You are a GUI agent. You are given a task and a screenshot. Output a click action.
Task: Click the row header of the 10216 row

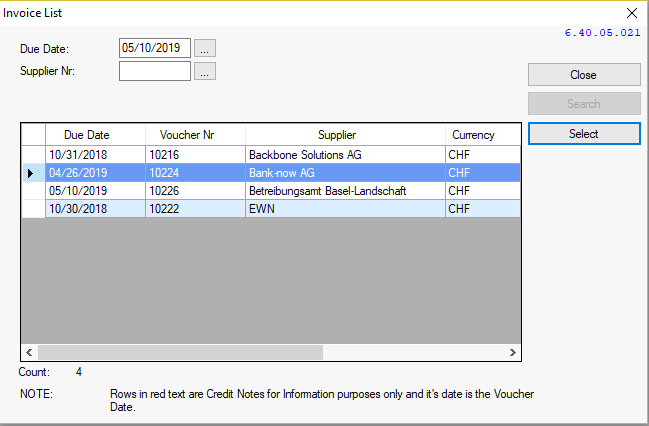(x=33, y=155)
